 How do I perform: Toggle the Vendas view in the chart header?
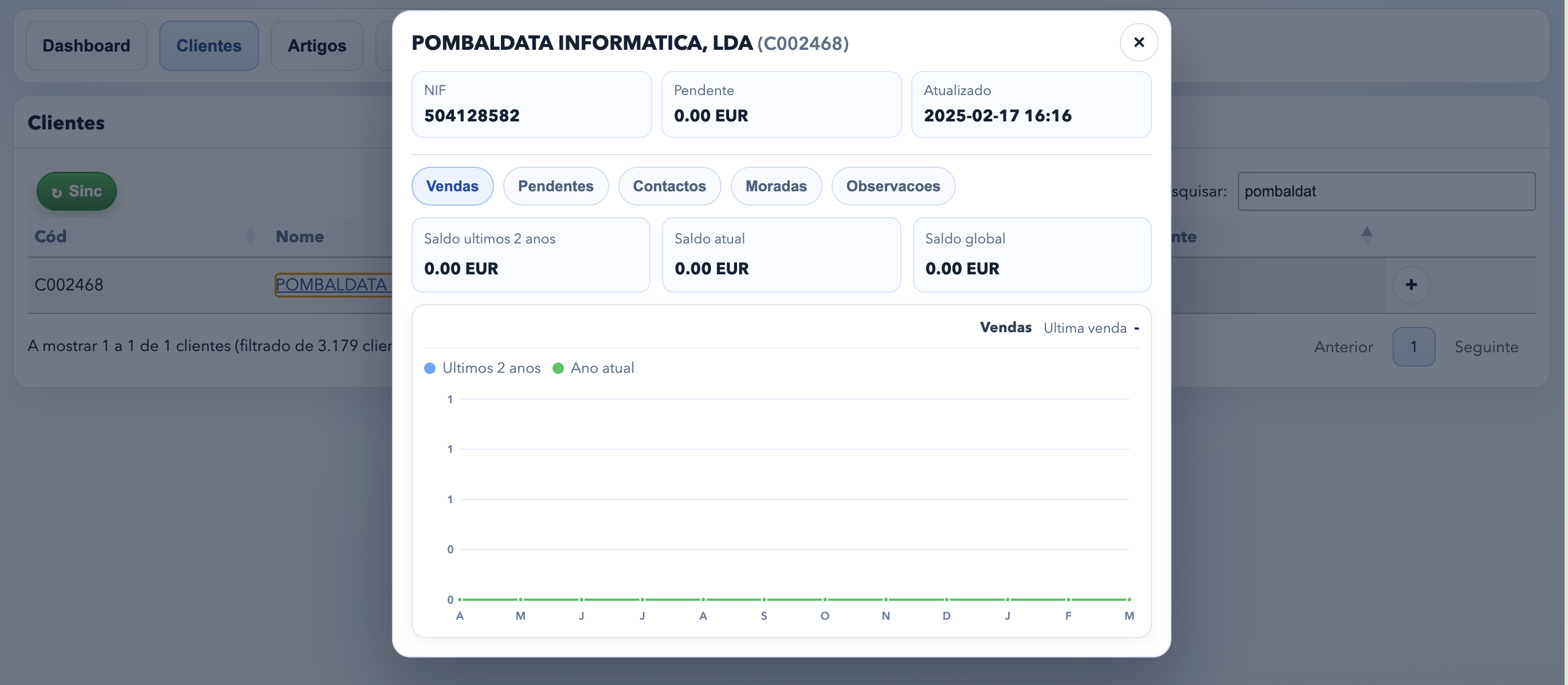point(1006,327)
